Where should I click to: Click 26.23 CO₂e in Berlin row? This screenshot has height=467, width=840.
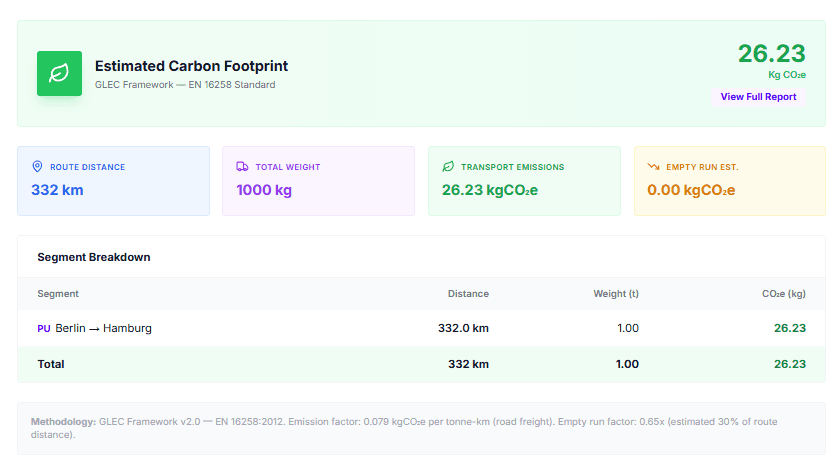(x=790, y=328)
